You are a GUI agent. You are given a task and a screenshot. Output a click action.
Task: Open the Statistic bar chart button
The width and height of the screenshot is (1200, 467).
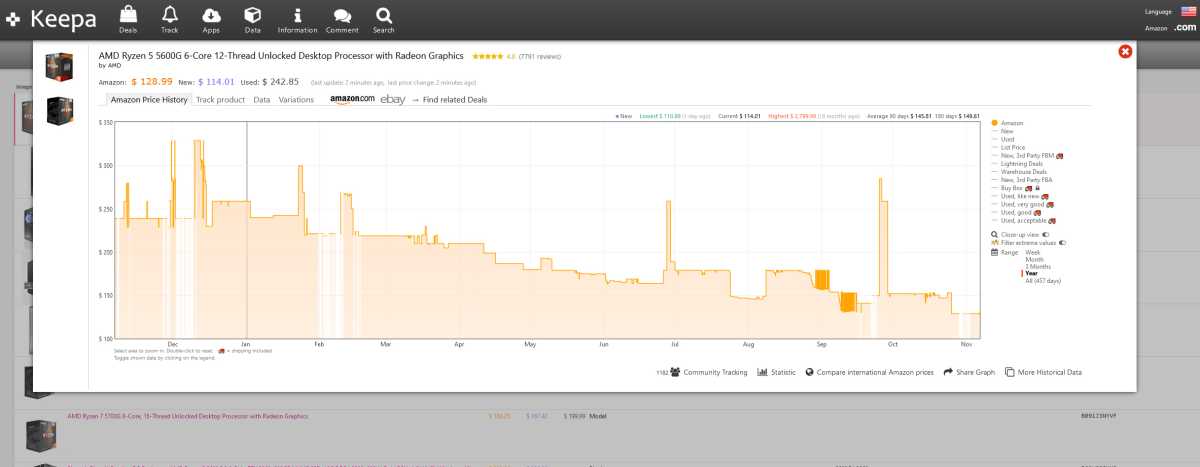coord(777,372)
